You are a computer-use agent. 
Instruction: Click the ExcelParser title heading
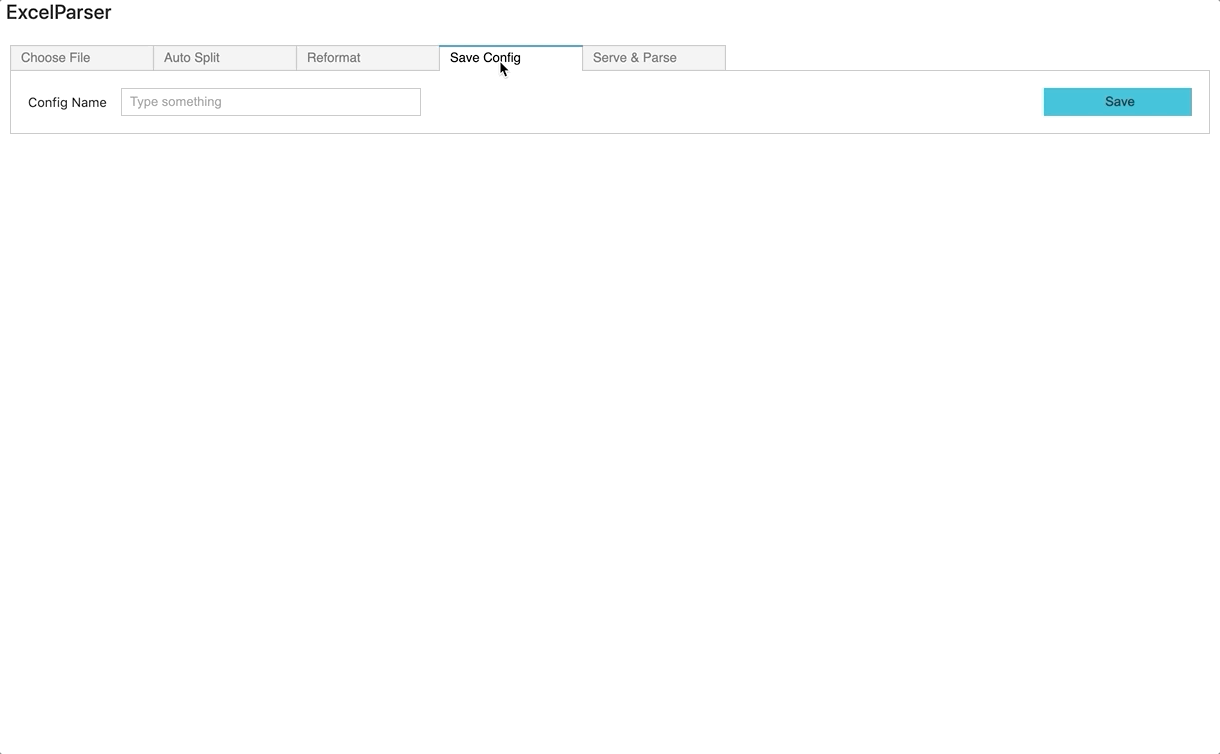[x=60, y=12]
